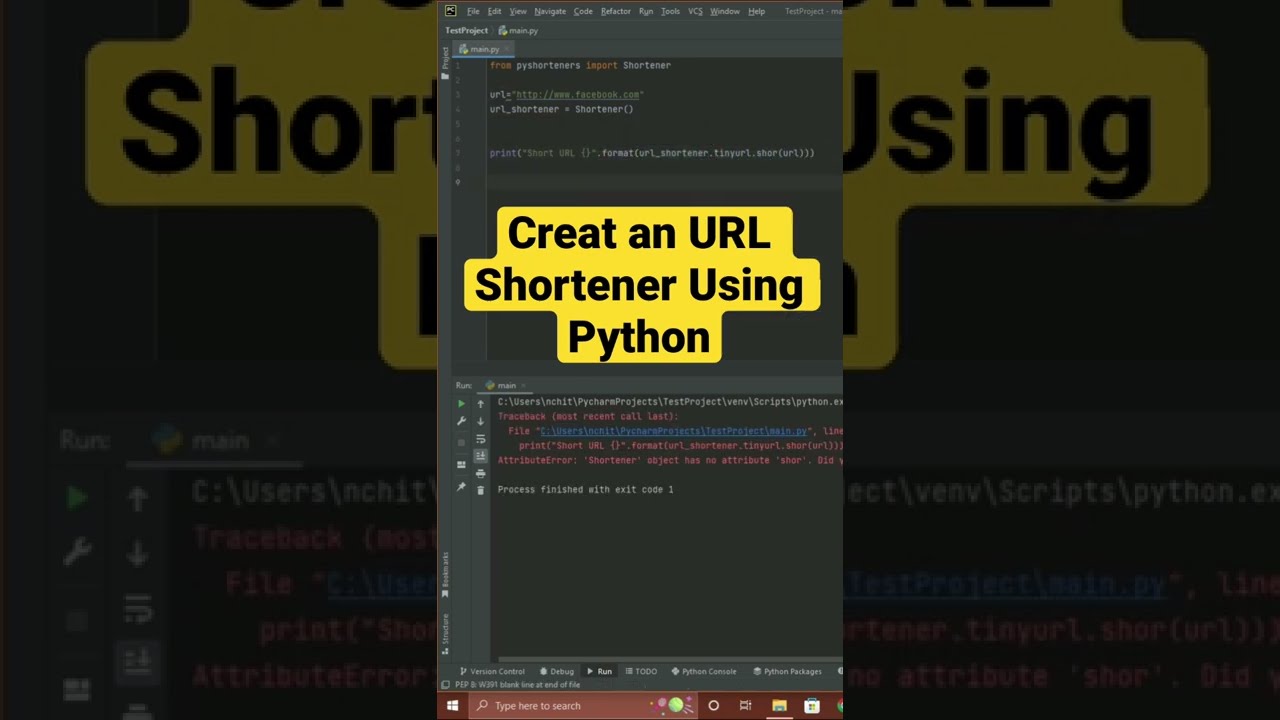Go up the stack trace with up arrow
Image resolution: width=1280 pixels, height=720 pixels.
click(480, 404)
